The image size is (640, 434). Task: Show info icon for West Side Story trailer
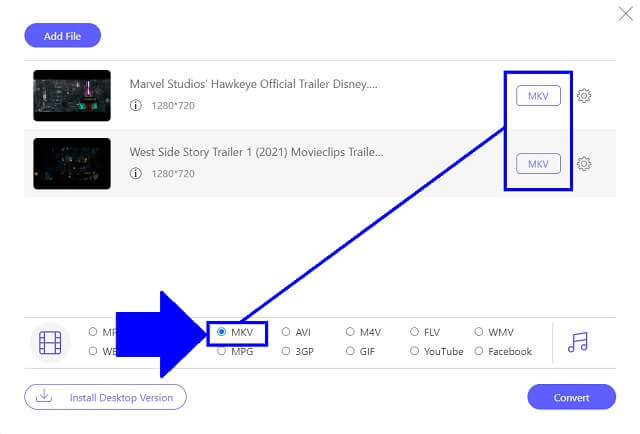pyautogui.click(x=136, y=174)
